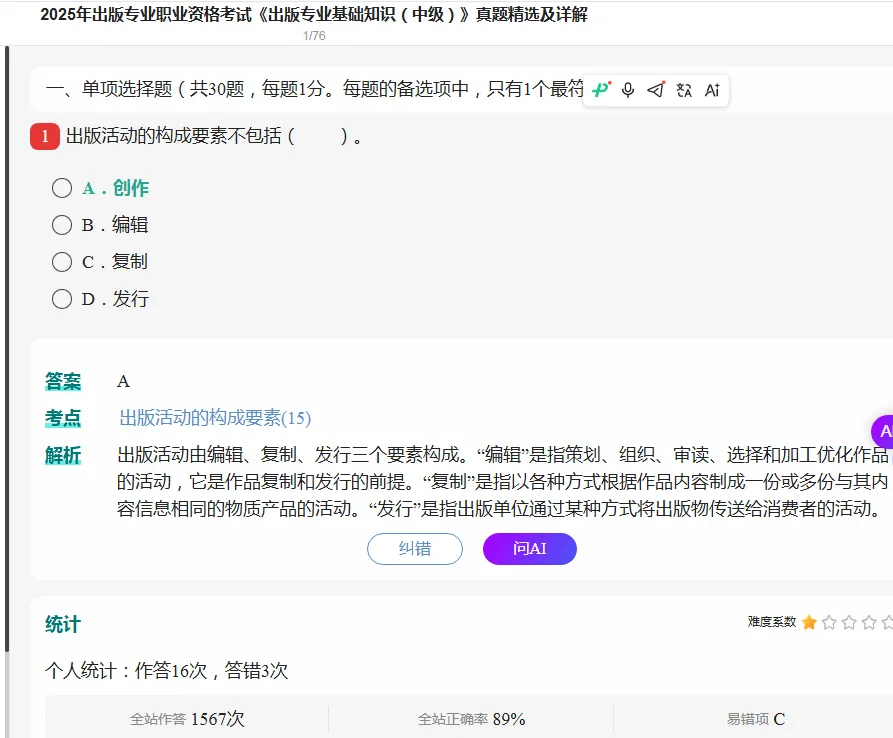Click the 统计 heading
This screenshot has height=738, width=893.
tap(63, 624)
